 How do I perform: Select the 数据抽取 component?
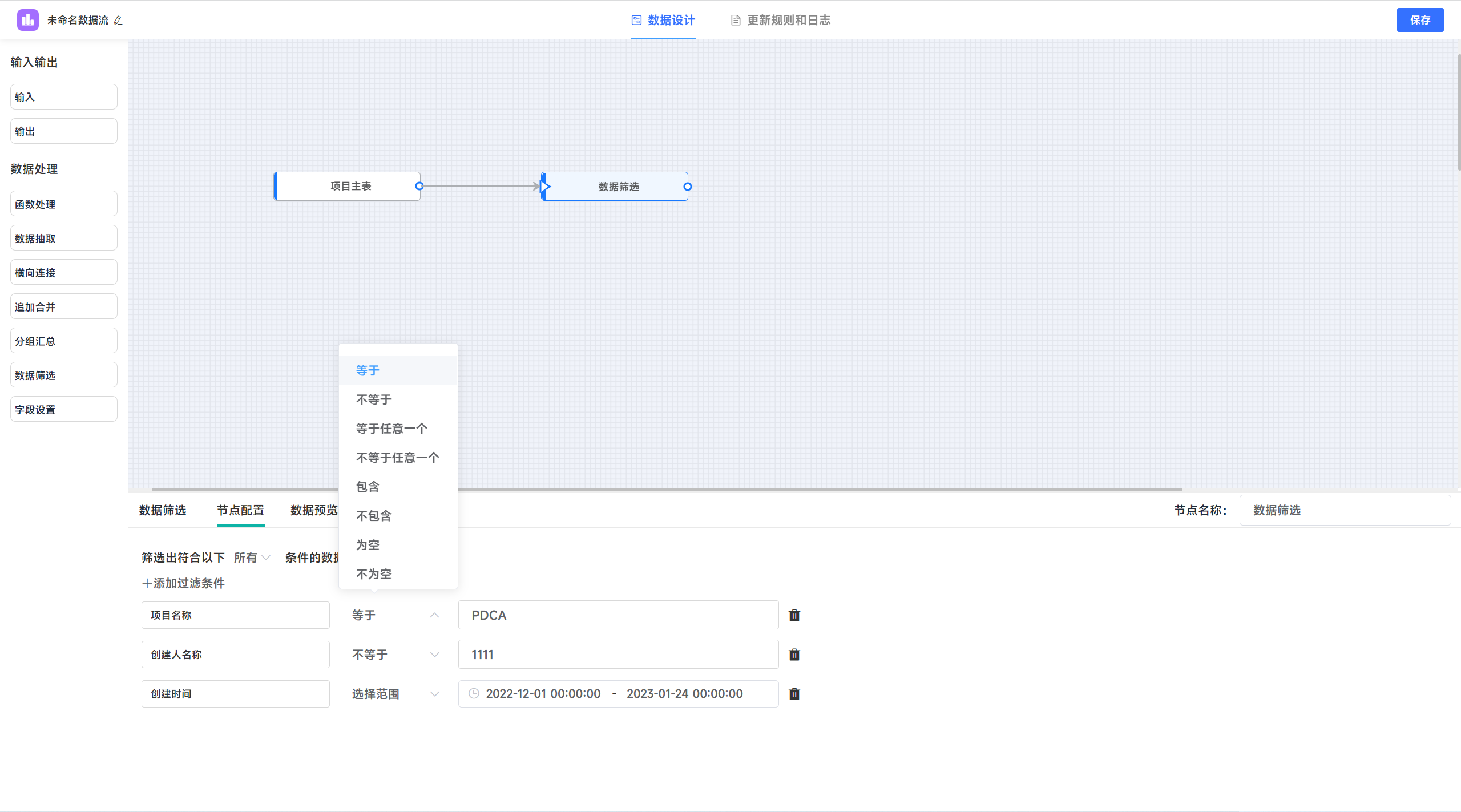click(x=64, y=238)
